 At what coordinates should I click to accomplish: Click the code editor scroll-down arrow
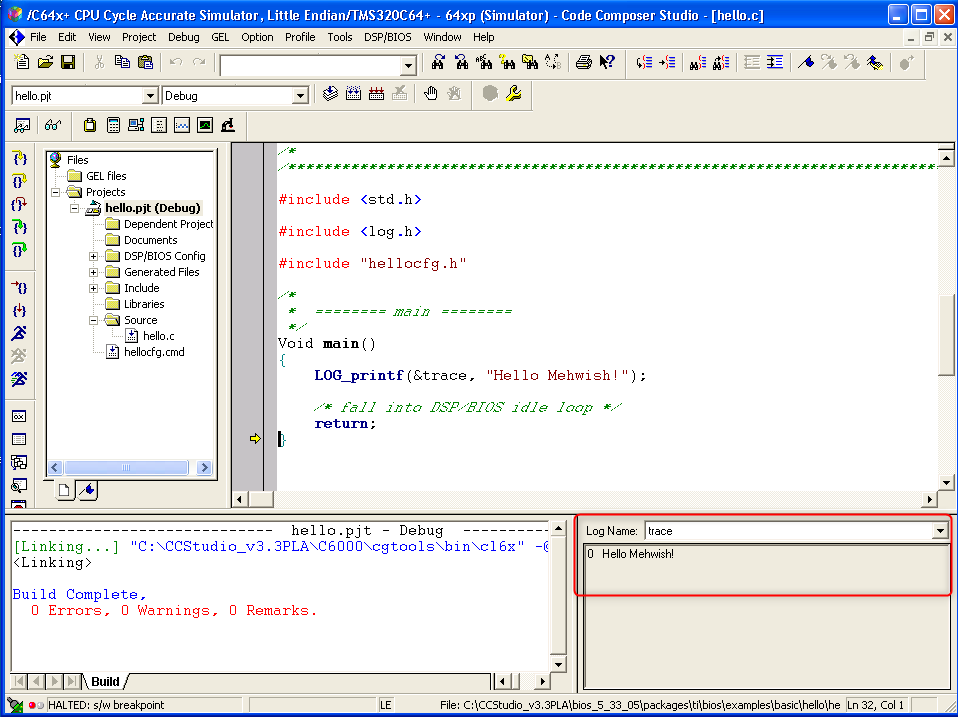click(x=946, y=483)
